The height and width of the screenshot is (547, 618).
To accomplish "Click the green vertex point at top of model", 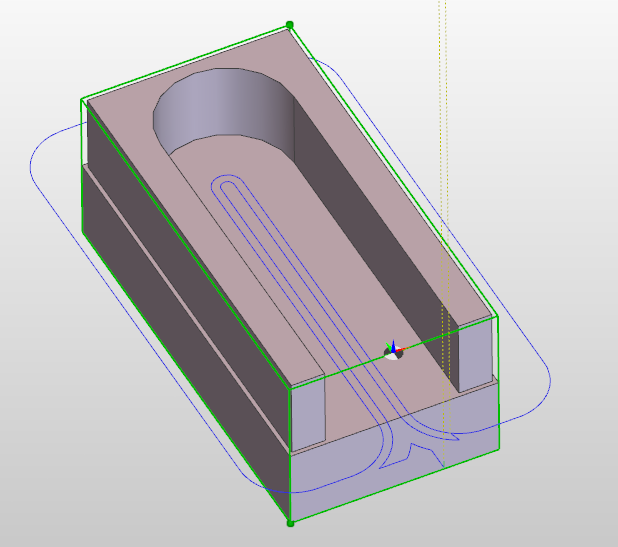I will tap(290, 25).
